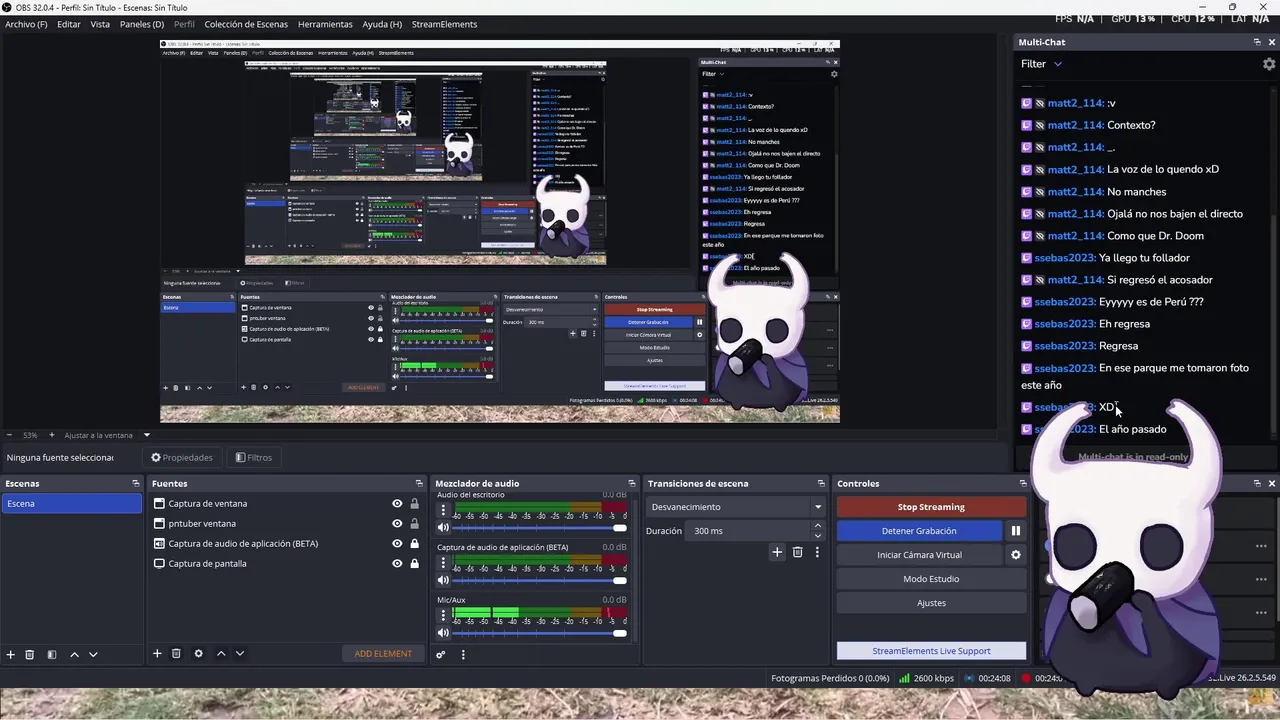Move the scene down in Escenas panel
Image resolution: width=1280 pixels, height=720 pixels.
coord(93,654)
